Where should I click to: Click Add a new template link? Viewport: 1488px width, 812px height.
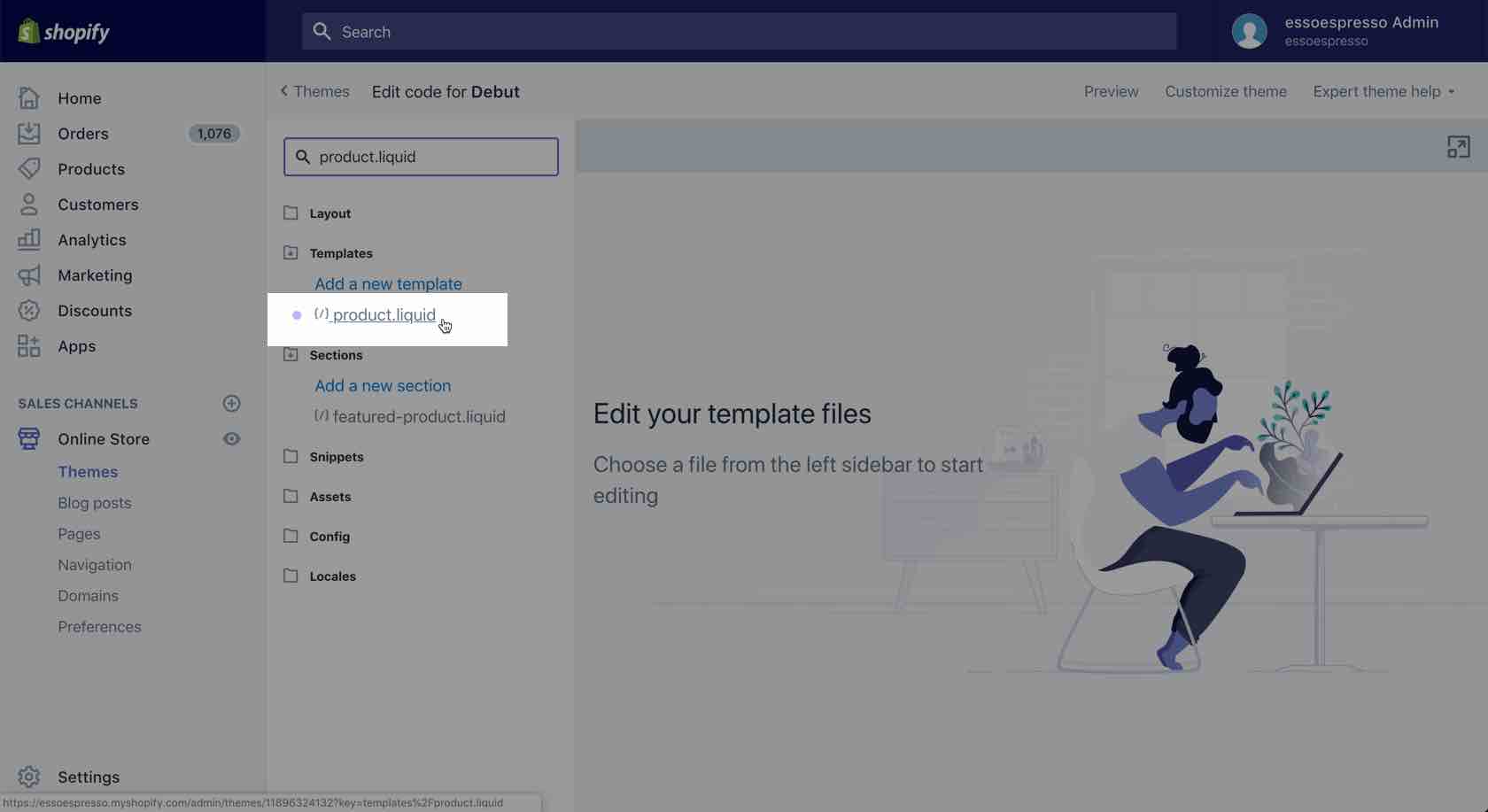[x=388, y=284]
